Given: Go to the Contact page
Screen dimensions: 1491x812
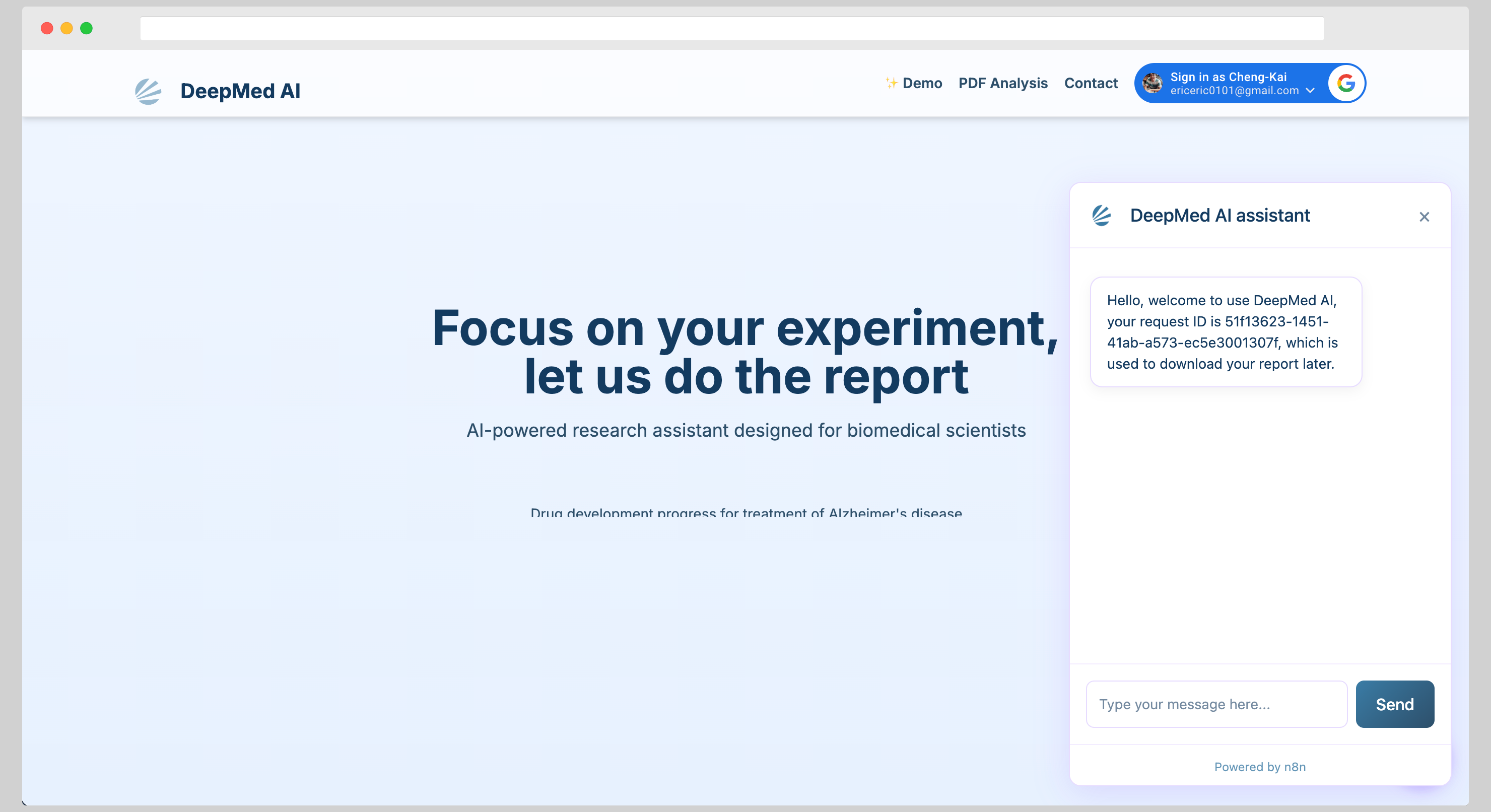Looking at the screenshot, I should [1091, 83].
